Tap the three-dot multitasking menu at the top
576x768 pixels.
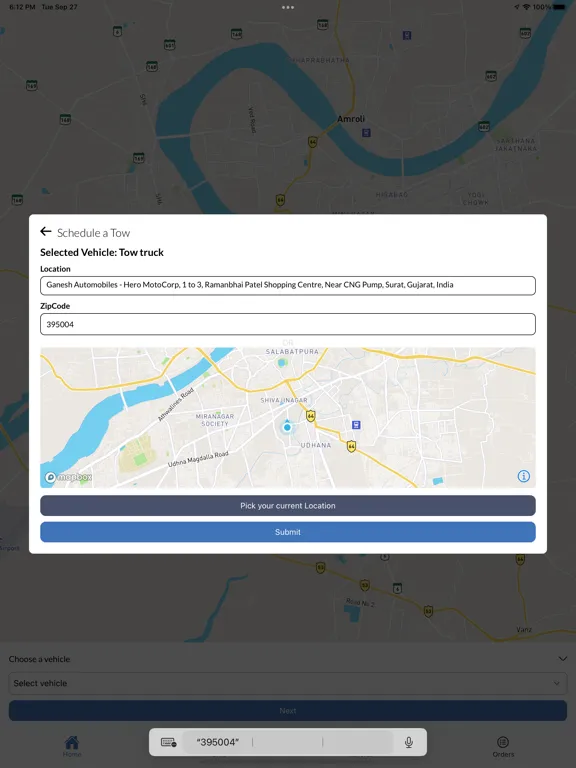pyautogui.click(x=288, y=7)
